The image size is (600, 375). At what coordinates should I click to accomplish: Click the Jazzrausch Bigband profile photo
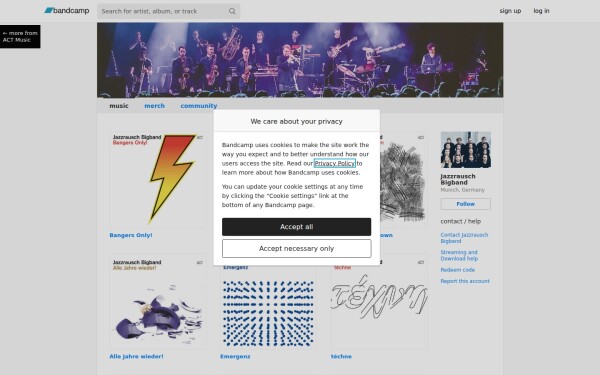click(465, 150)
